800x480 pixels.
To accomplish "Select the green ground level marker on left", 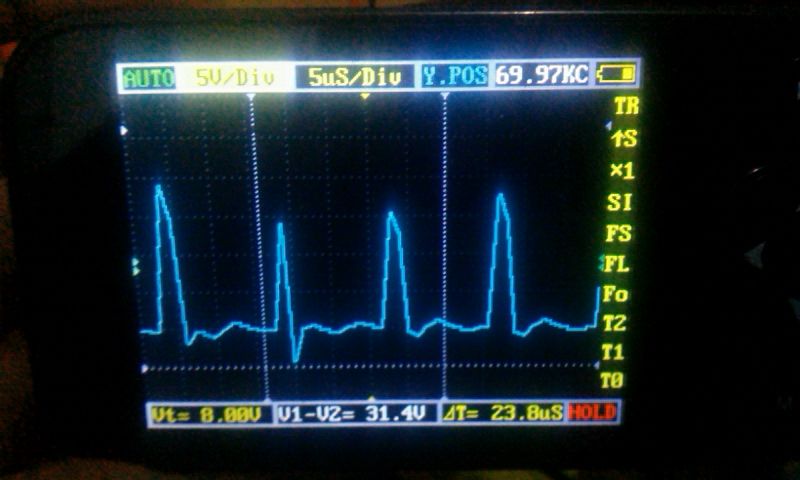I will [136, 266].
